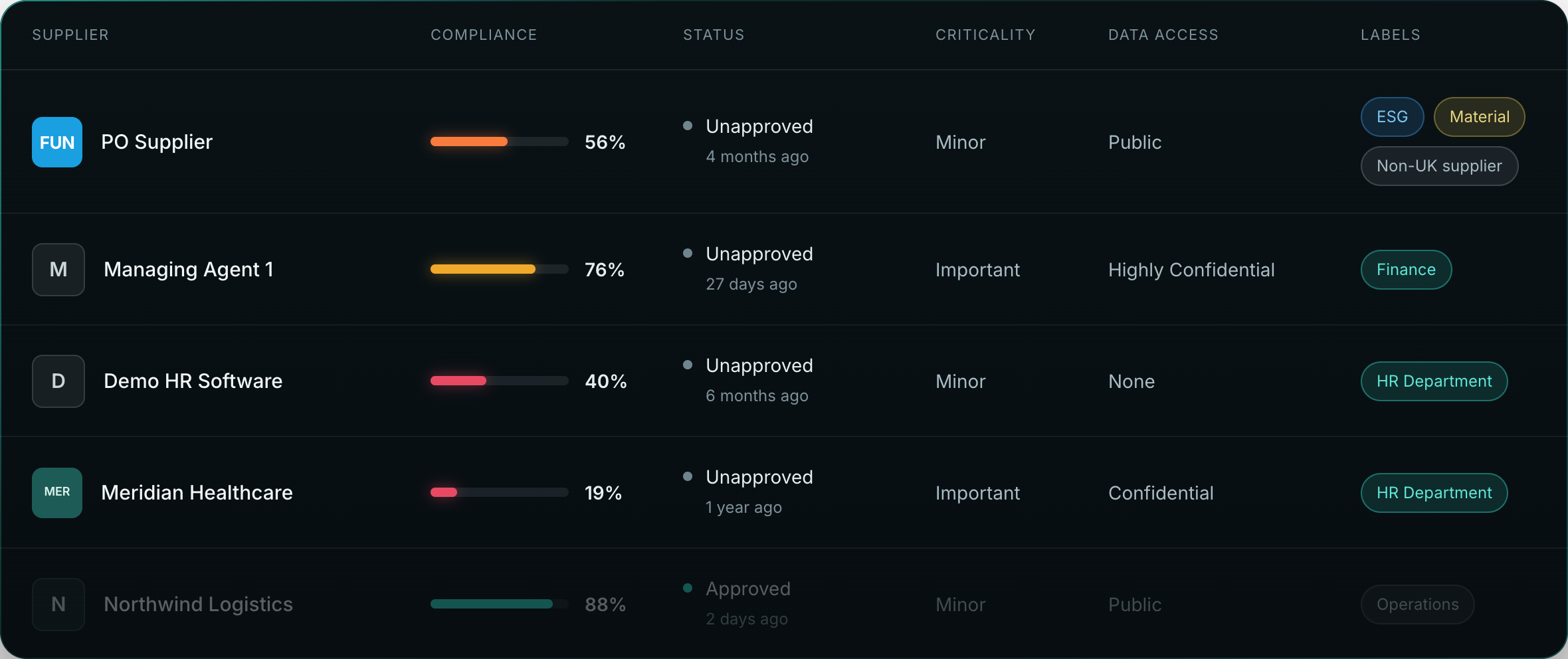Click the 19% red compliance bar
The image size is (1568, 659).
pyautogui.click(x=499, y=492)
